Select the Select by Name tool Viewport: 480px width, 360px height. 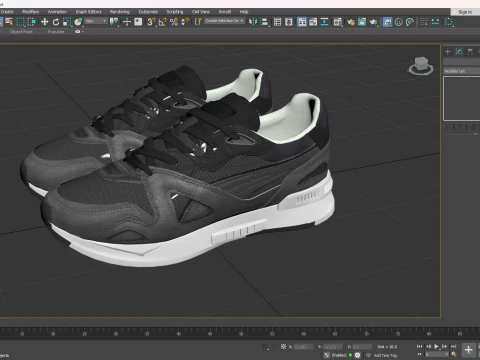pyautogui.click(x=9, y=22)
